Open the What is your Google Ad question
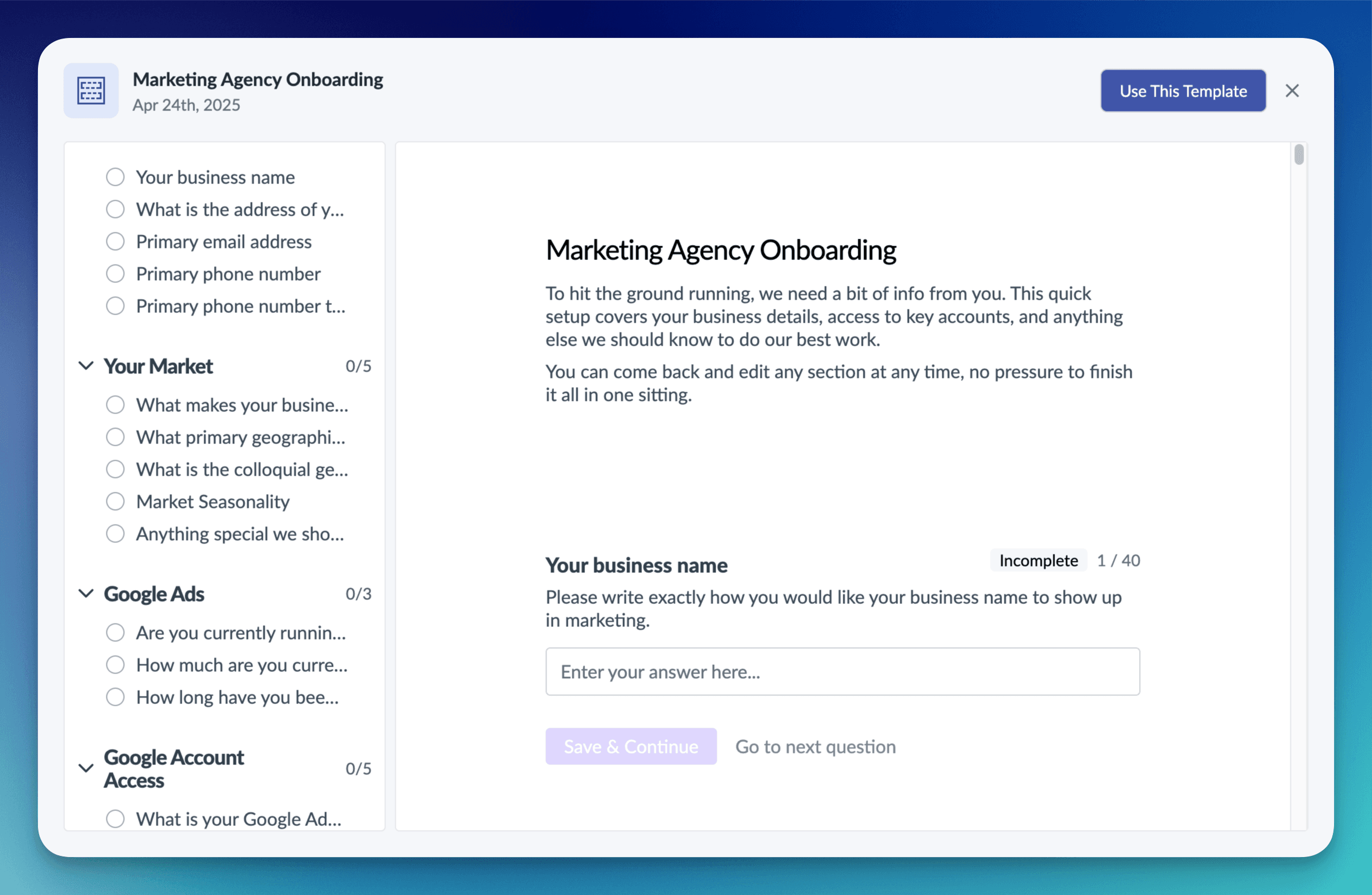The width and height of the screenshot is (1372, 895). click(x=239, y=819)
